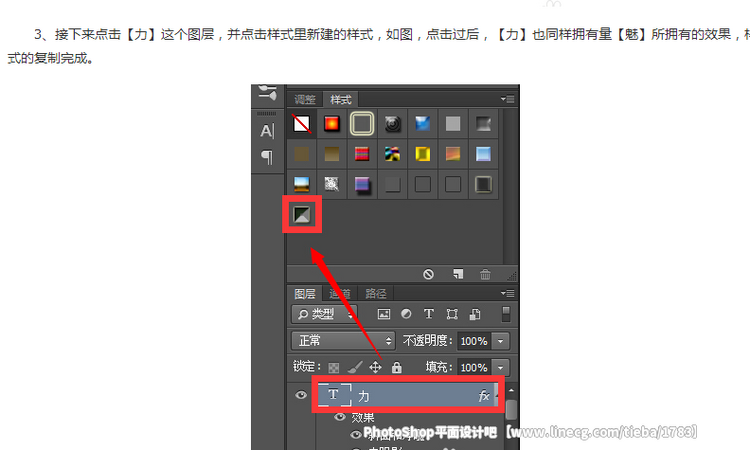Open the 不透明度 opacity slider arrow

[x=501, y=341]
